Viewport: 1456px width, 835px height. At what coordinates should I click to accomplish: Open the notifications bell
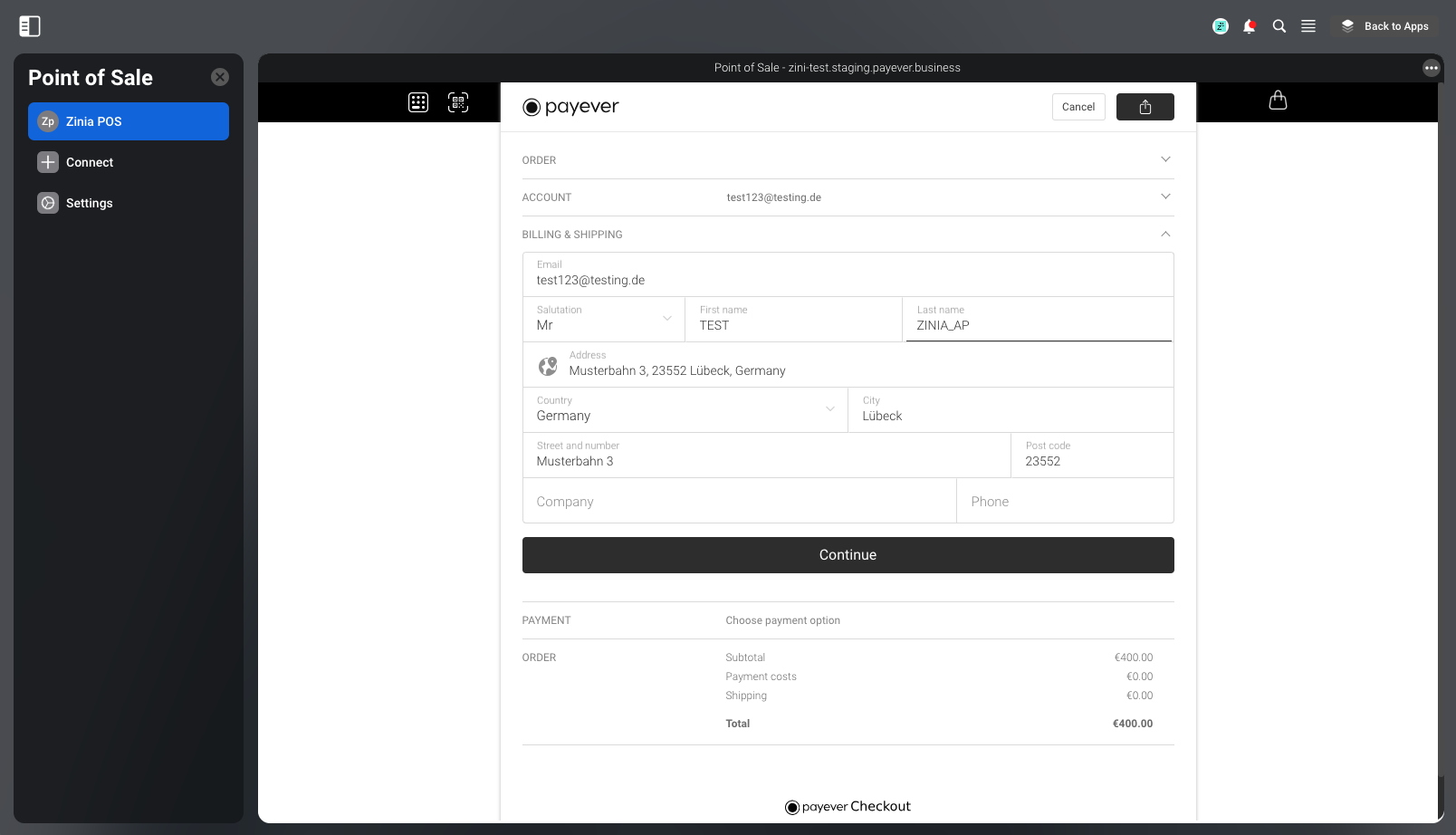(1250, 26)
